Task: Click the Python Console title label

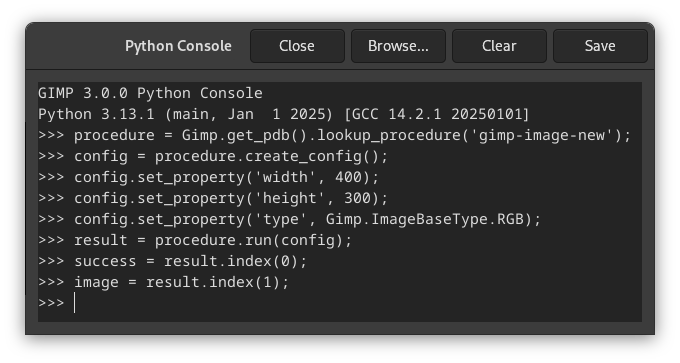Action: 178,46
